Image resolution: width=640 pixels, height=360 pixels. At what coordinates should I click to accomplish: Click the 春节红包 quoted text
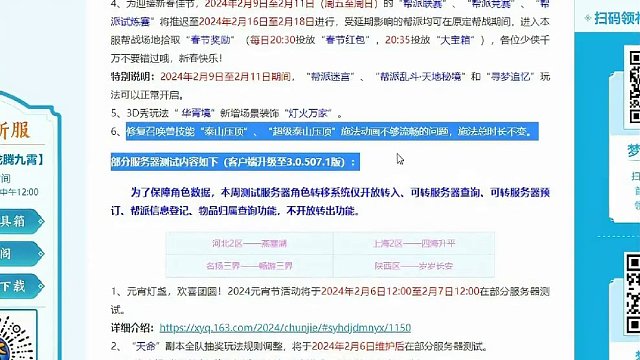tap(347, 40)
